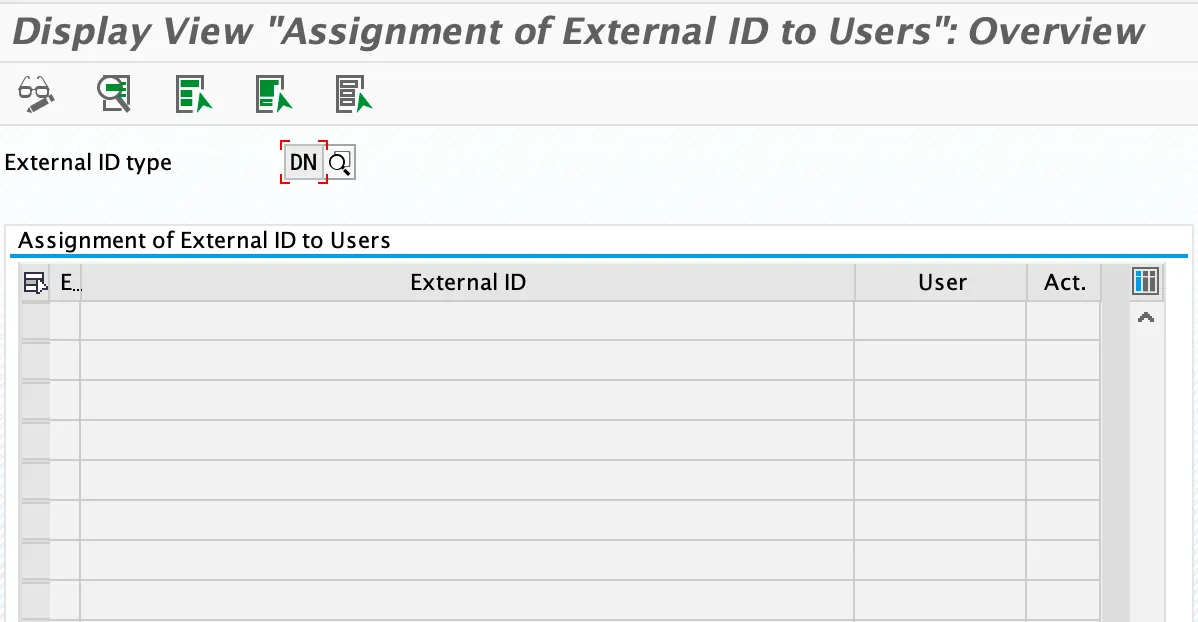Image resolution: width=1198 pixels, height=622 pixels.
Task: Click the Act. column header
Action: [x=1064, y=283]
